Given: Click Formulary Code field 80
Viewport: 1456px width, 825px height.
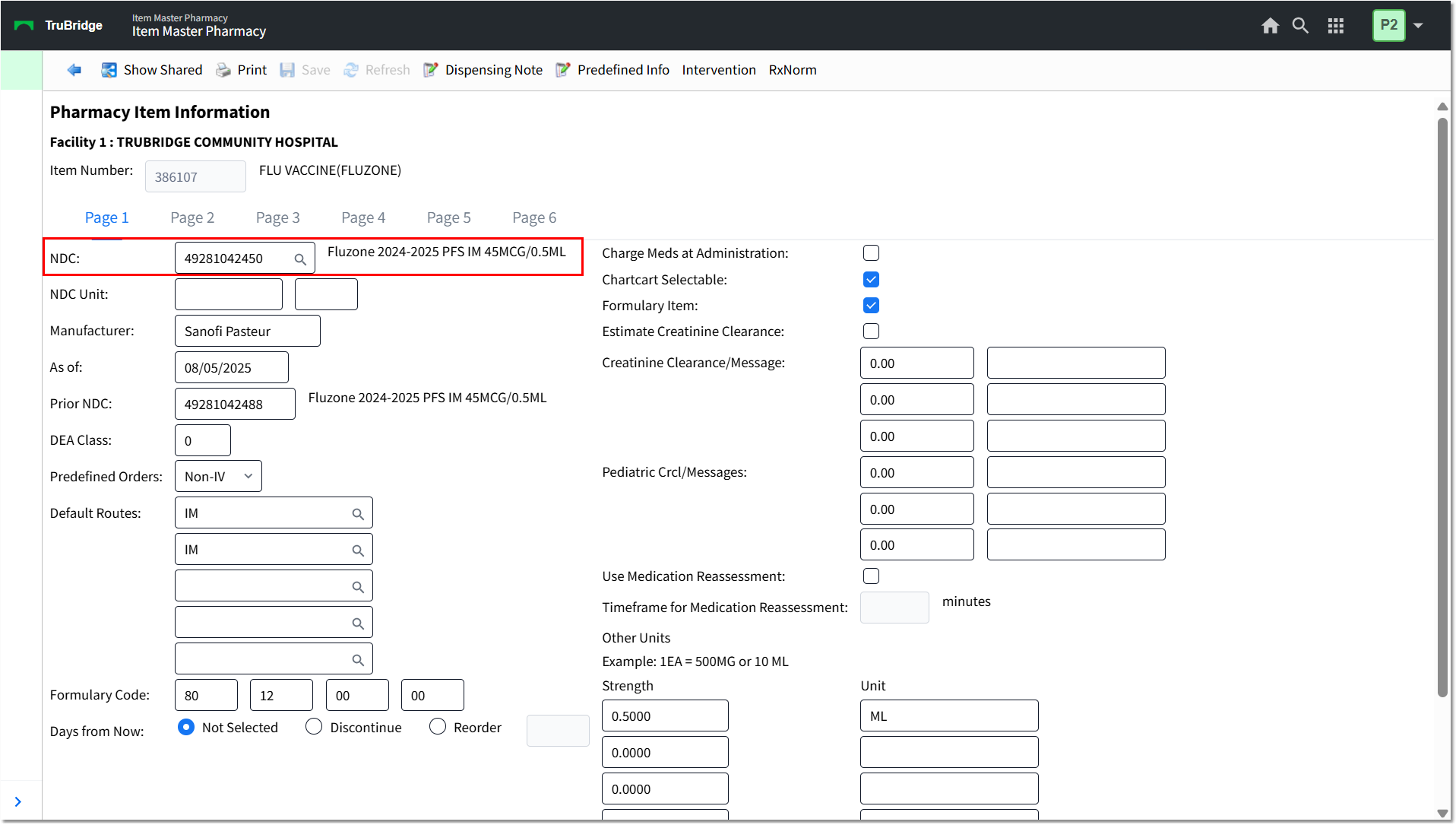Looking at the screenshot, I should (x=206, y=695).
